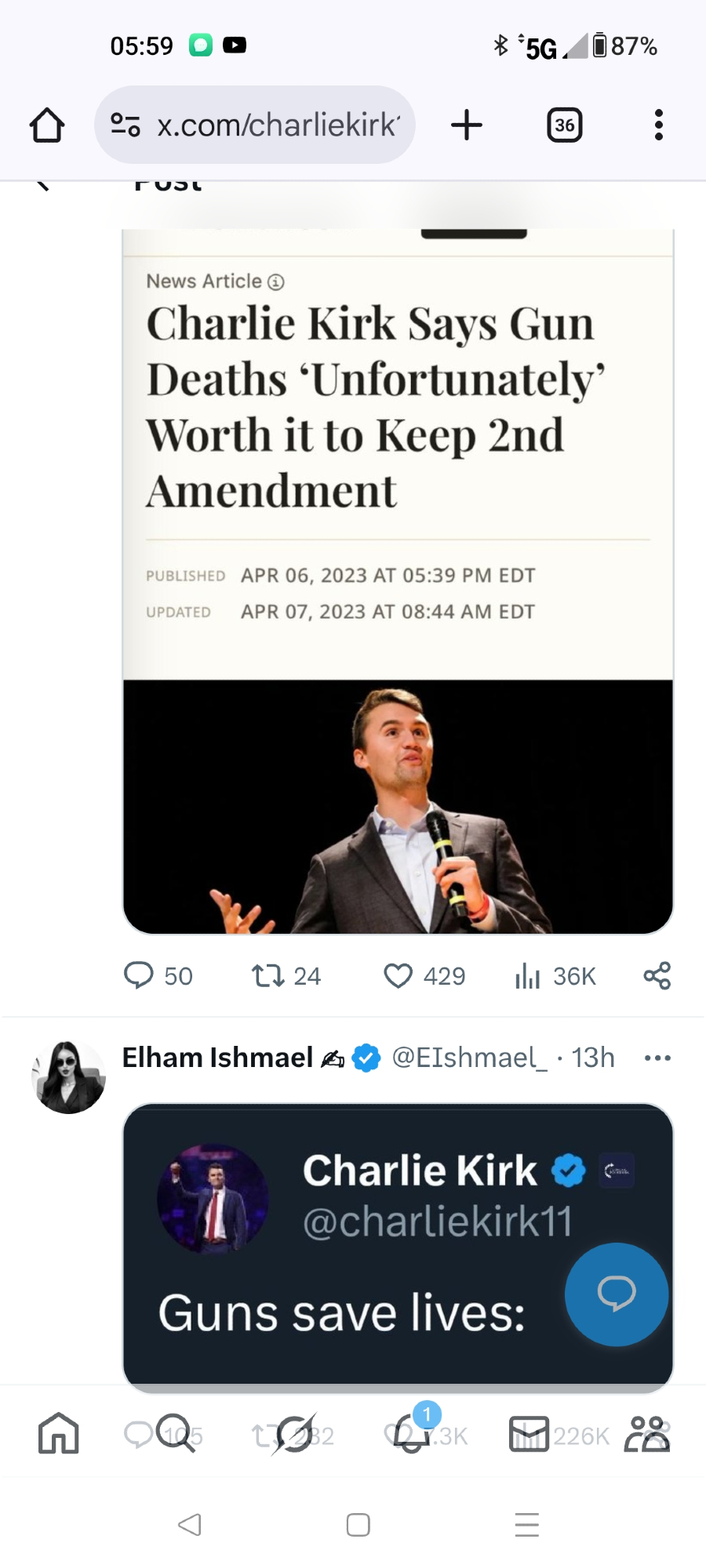706x1568 pixels.
Task: View site info icon in address bar
Action: [x=126, y=125]
